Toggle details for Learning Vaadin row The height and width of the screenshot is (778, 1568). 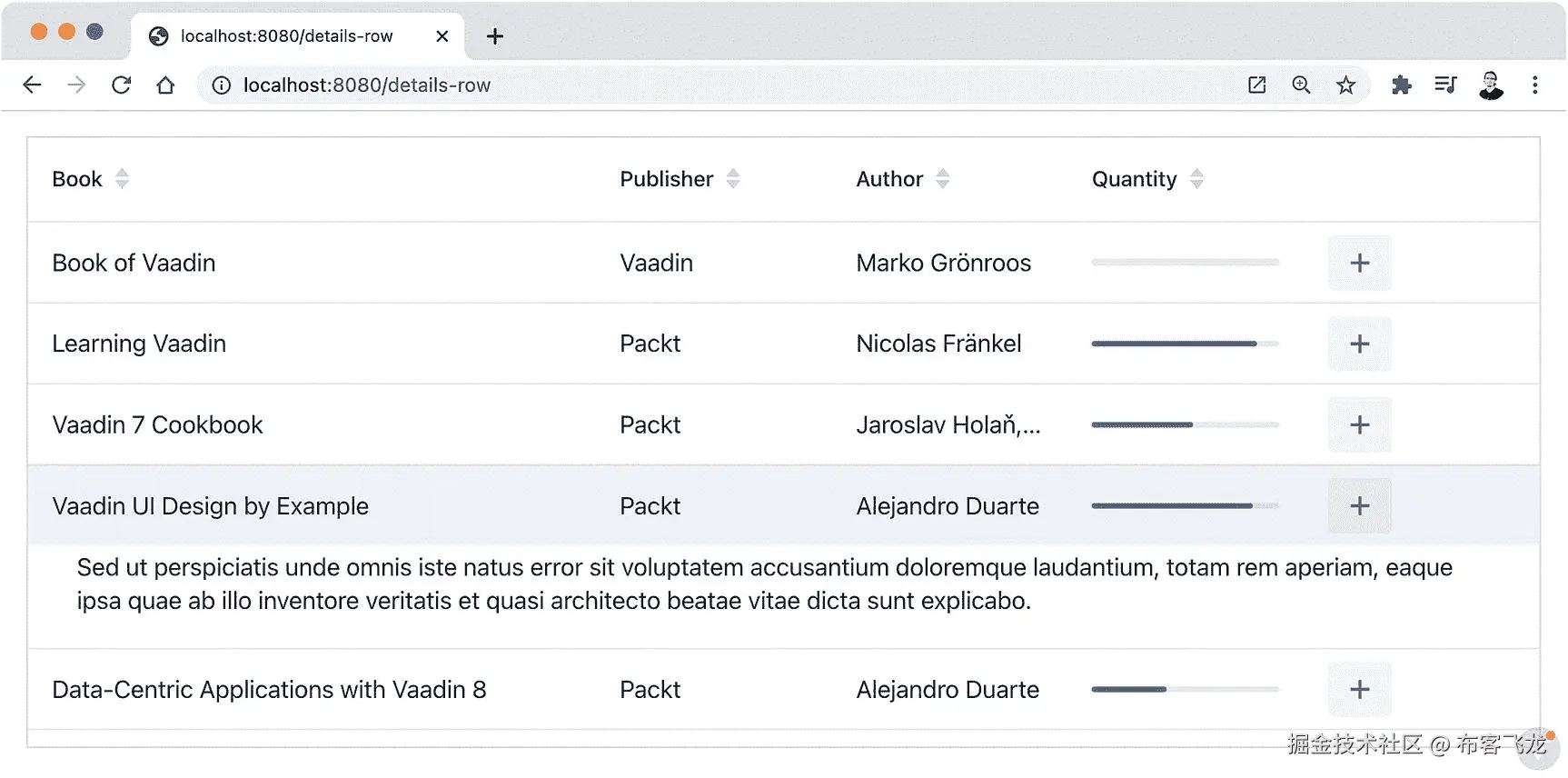pyautogui.click(x=1359, y=344)
